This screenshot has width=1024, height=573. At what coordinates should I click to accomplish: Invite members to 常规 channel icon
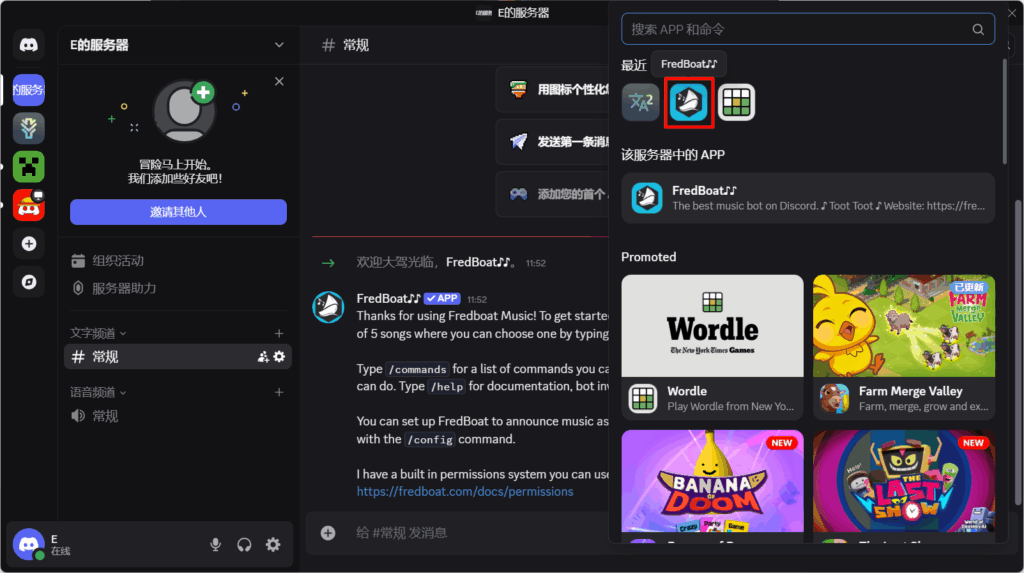click(263, 357)
